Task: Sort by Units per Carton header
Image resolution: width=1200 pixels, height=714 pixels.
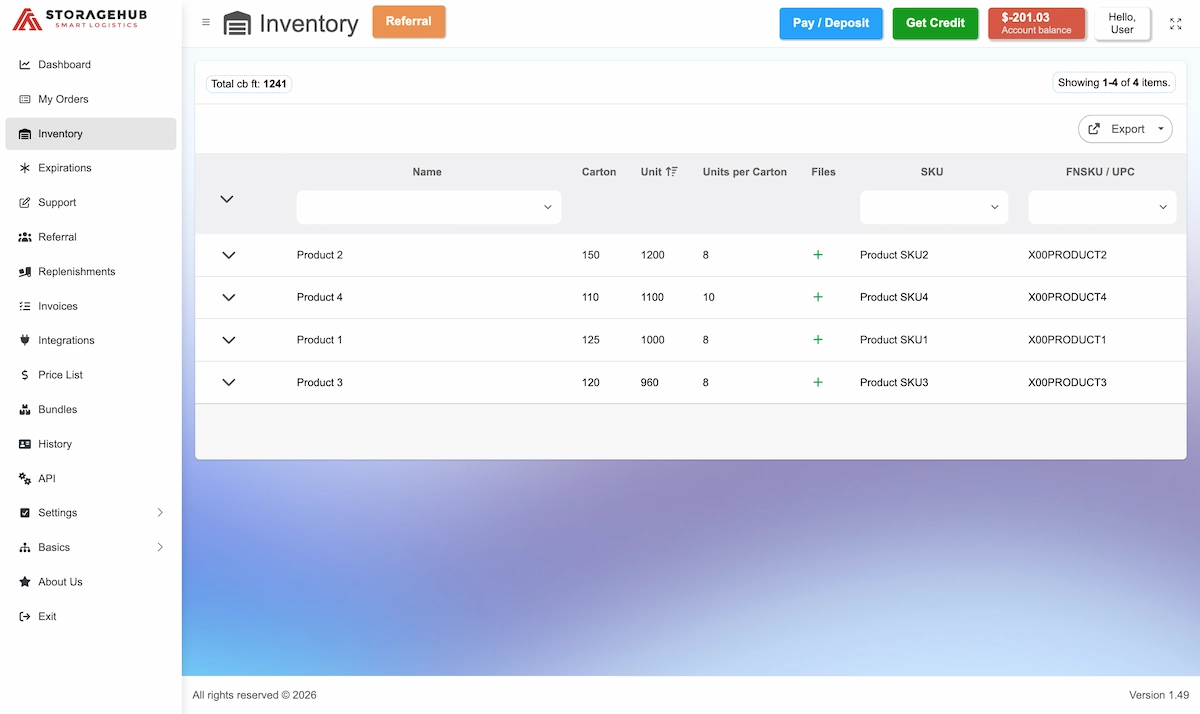Action: click(745, 172)
